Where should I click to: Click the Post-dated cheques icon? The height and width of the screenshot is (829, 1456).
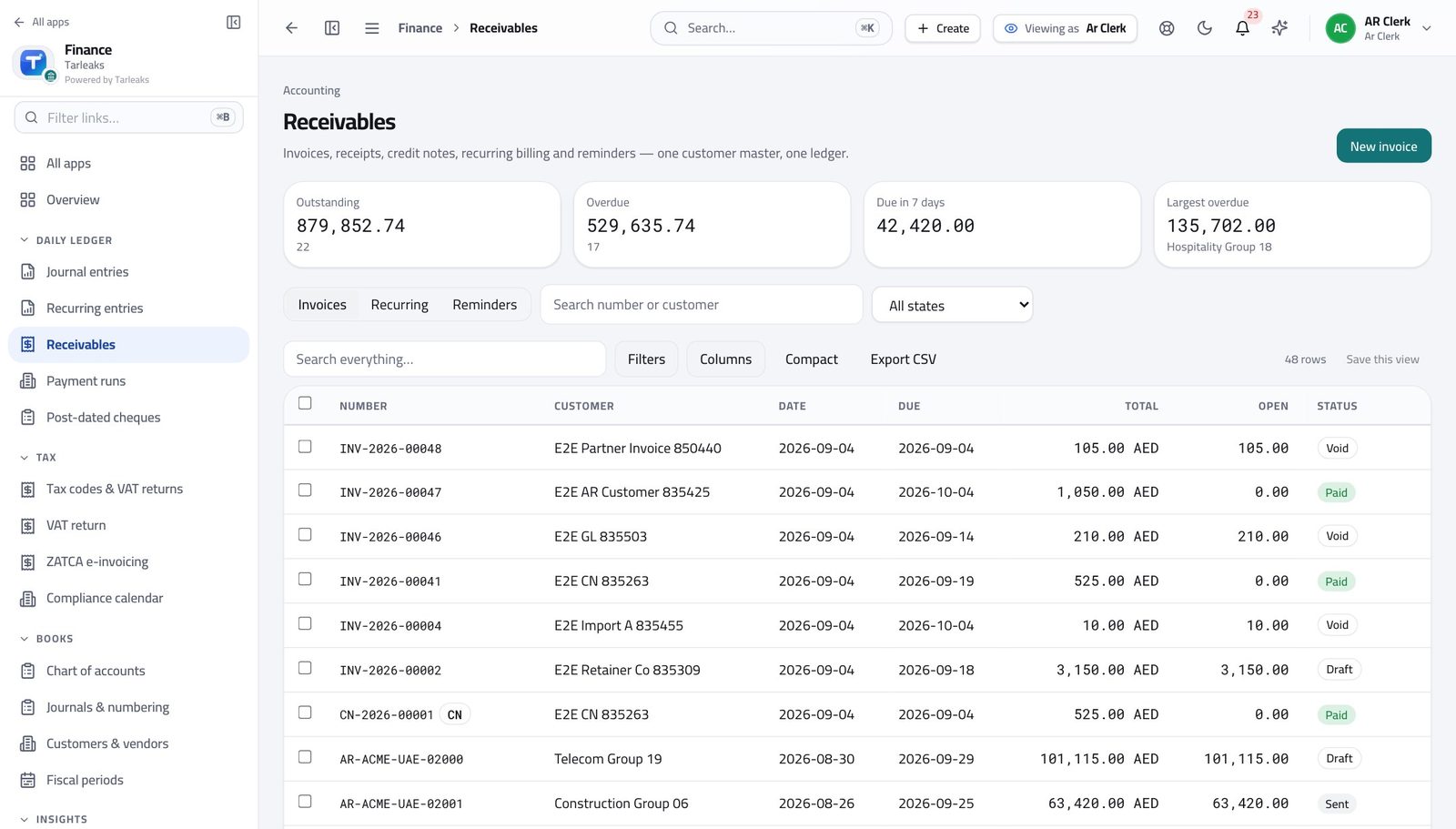point(28,418)
